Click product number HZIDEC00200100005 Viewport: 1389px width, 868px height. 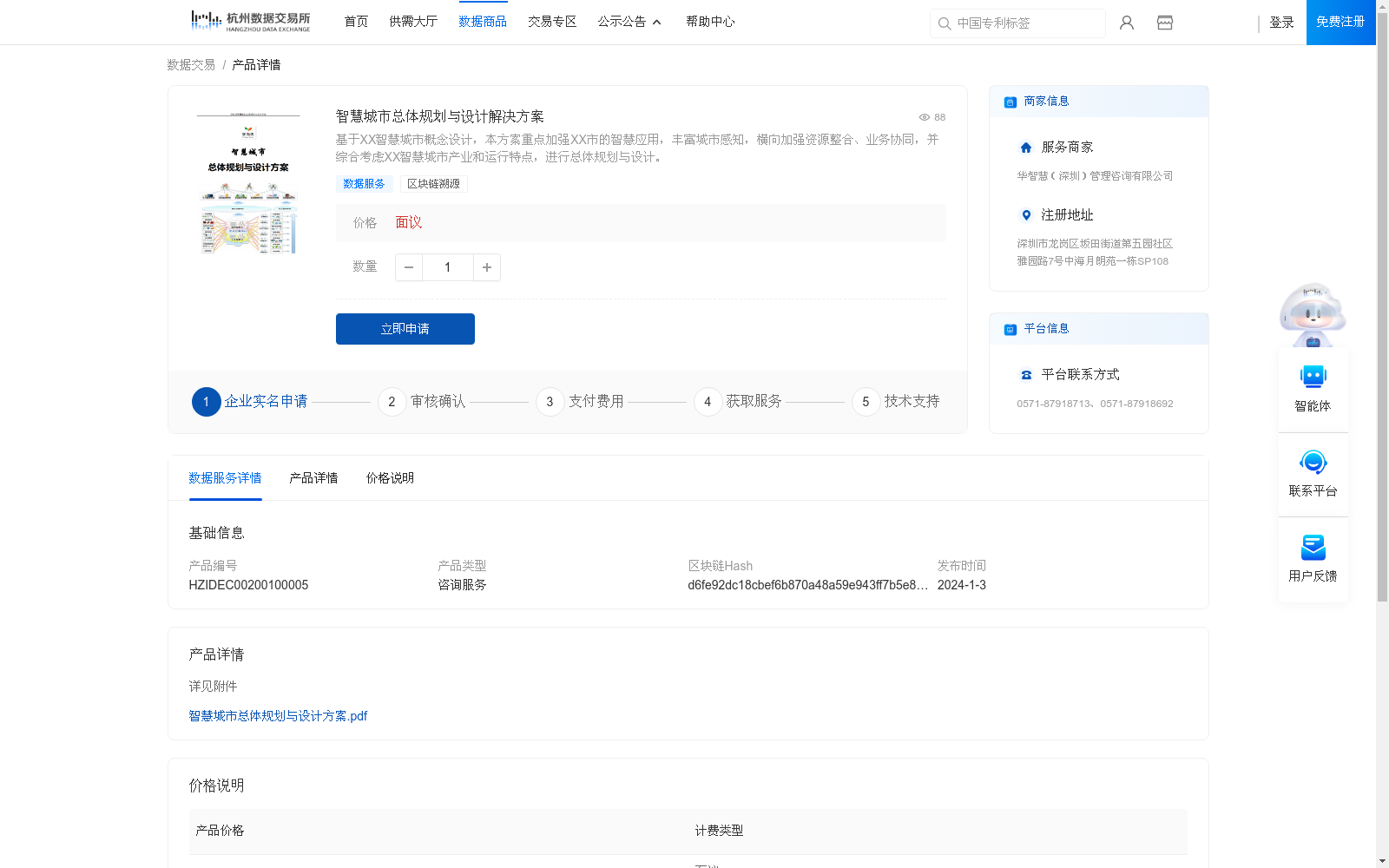coord(248,585)
